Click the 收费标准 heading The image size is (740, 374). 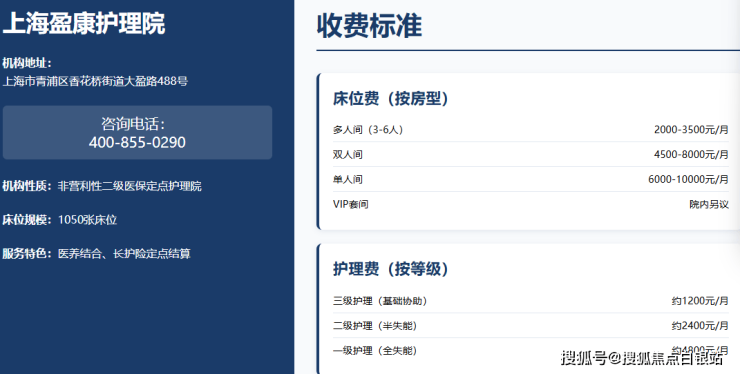(369, 26)
